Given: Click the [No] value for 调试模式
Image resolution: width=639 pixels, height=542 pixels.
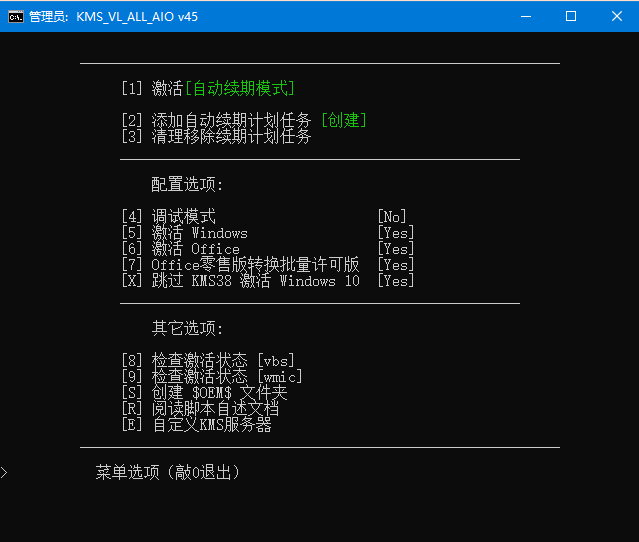Looking at the screenshot, I should tap(392, 216).
